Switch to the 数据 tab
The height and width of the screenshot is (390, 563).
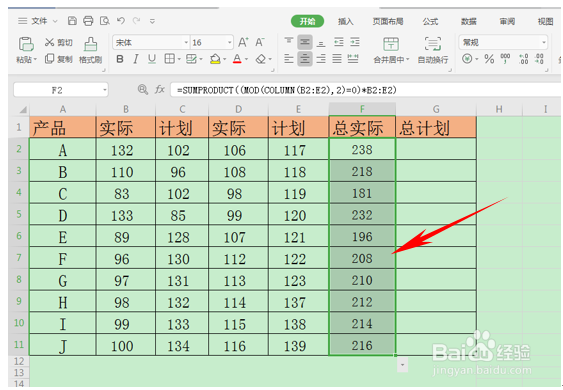[x=469, y=22]
